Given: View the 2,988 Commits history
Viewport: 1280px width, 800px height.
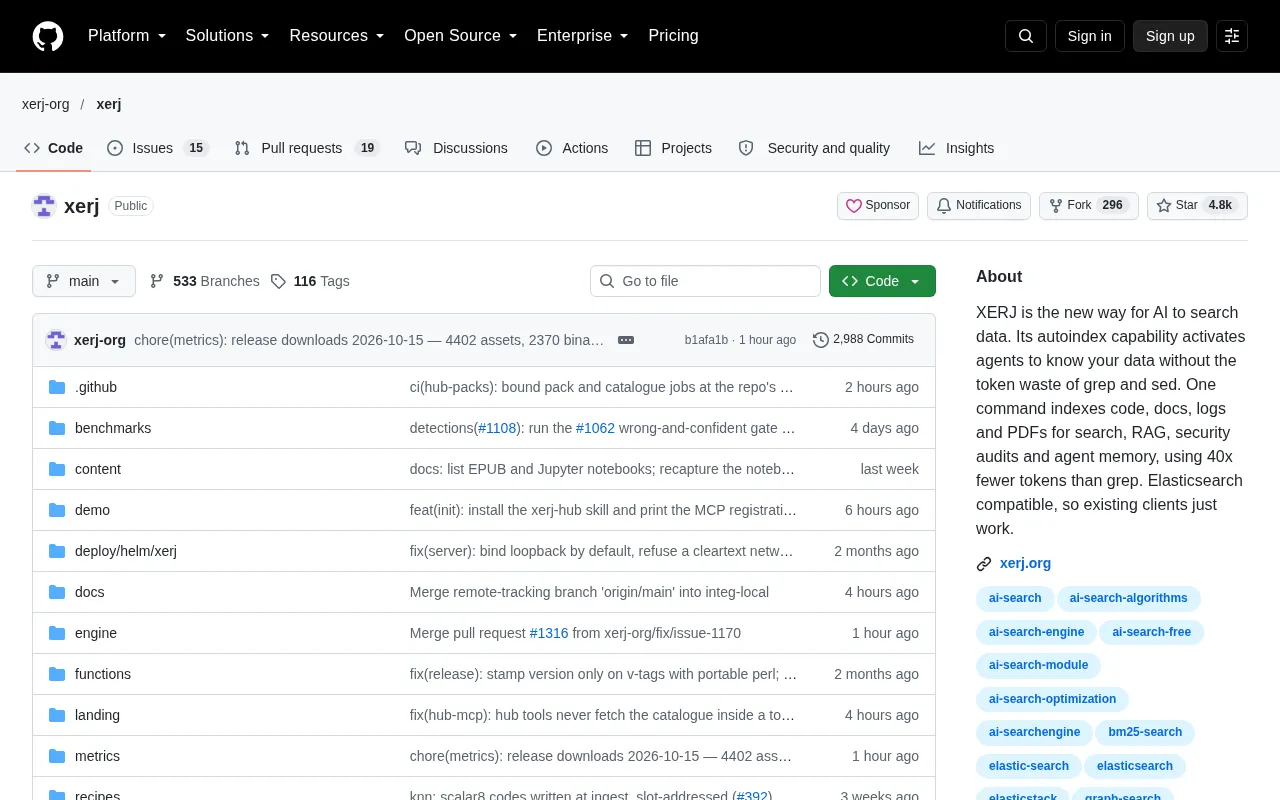Looking at the screenshot, I should tap(864, 340).
